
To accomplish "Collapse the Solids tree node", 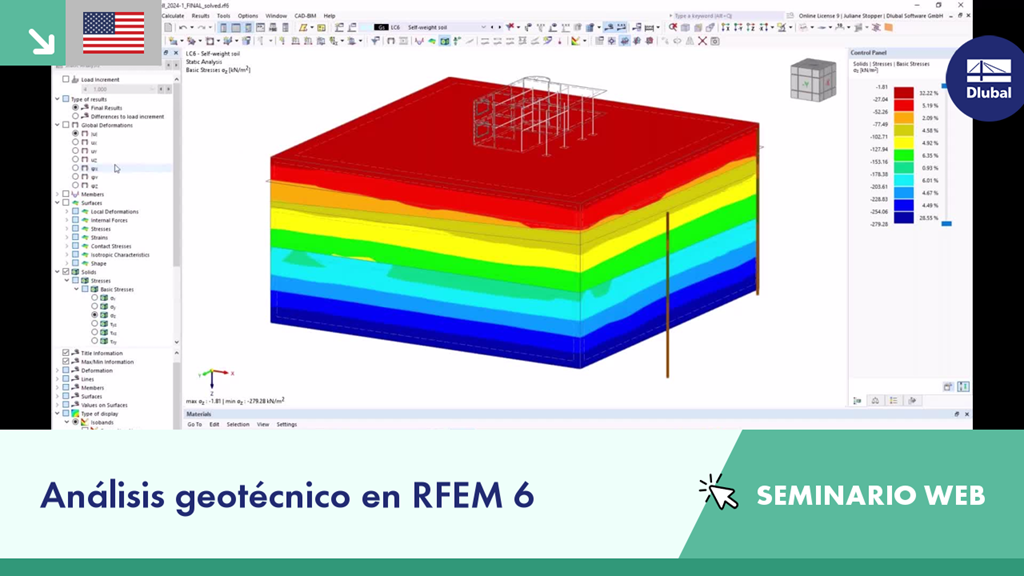I will pyautogui.click(x=57, y=272).
